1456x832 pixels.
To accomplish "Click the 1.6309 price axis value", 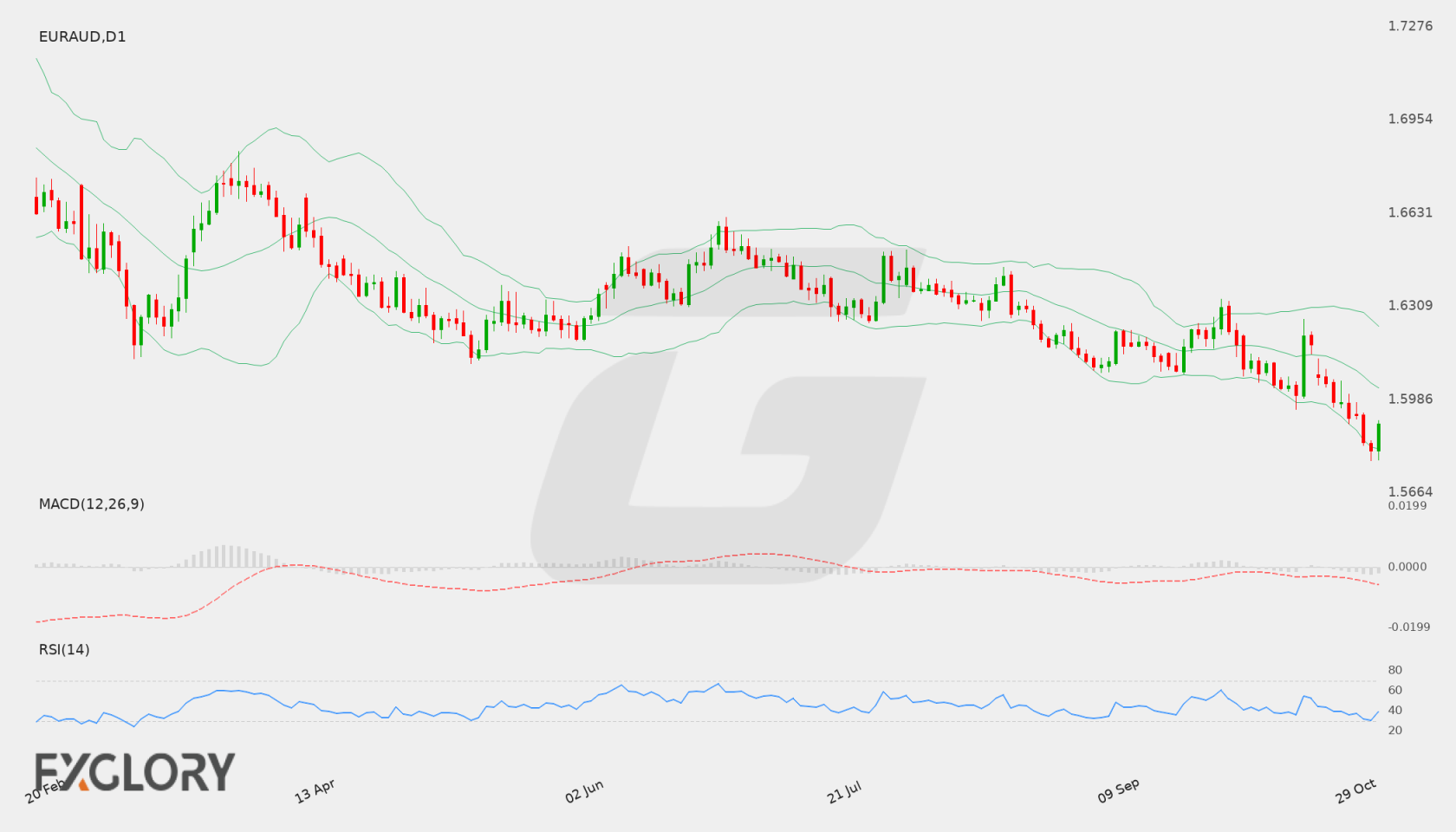I will [x=1410, y=305].
